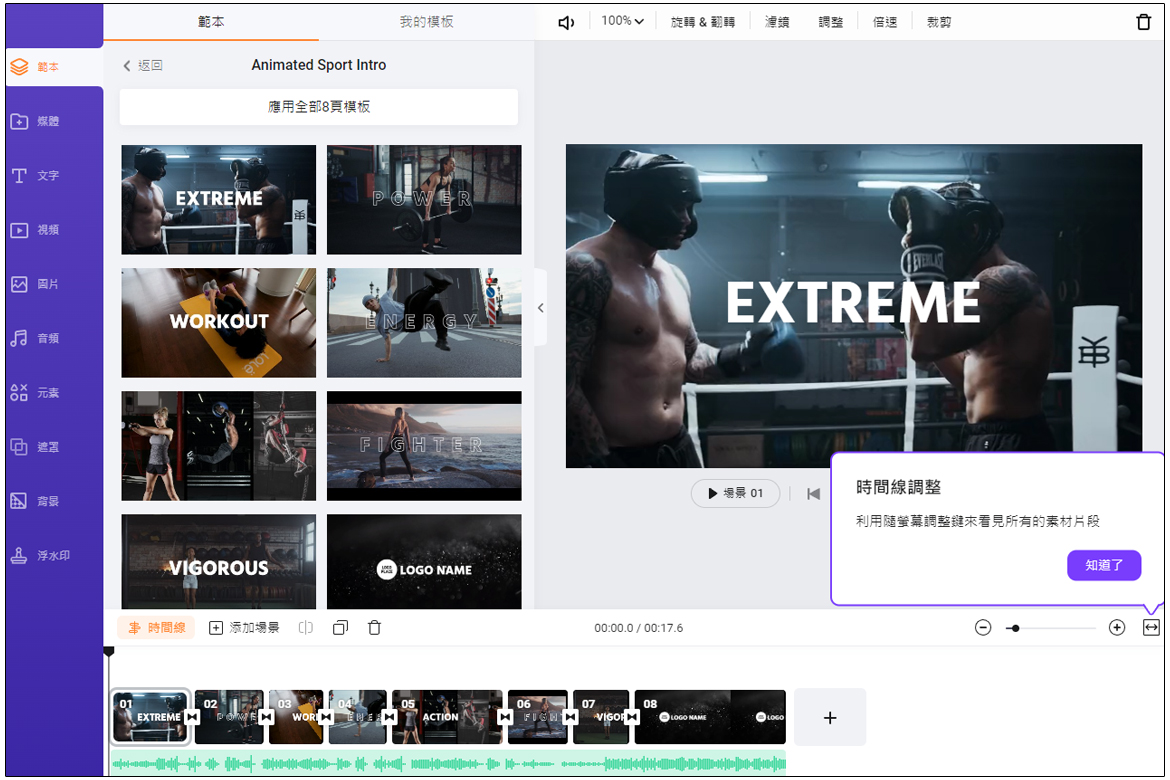This screenshot has height=780, width=1170.
Task: Select the ENERGY template thumbnail
Action: tap(424, 322)
